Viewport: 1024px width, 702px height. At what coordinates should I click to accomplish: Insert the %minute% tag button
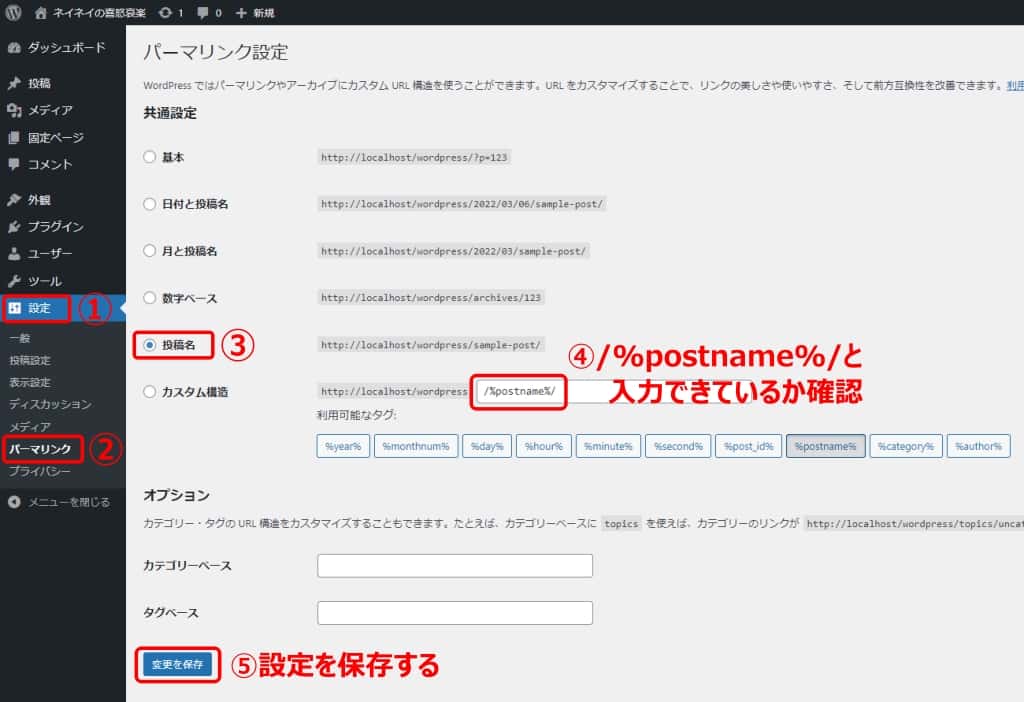pos(608,447)
